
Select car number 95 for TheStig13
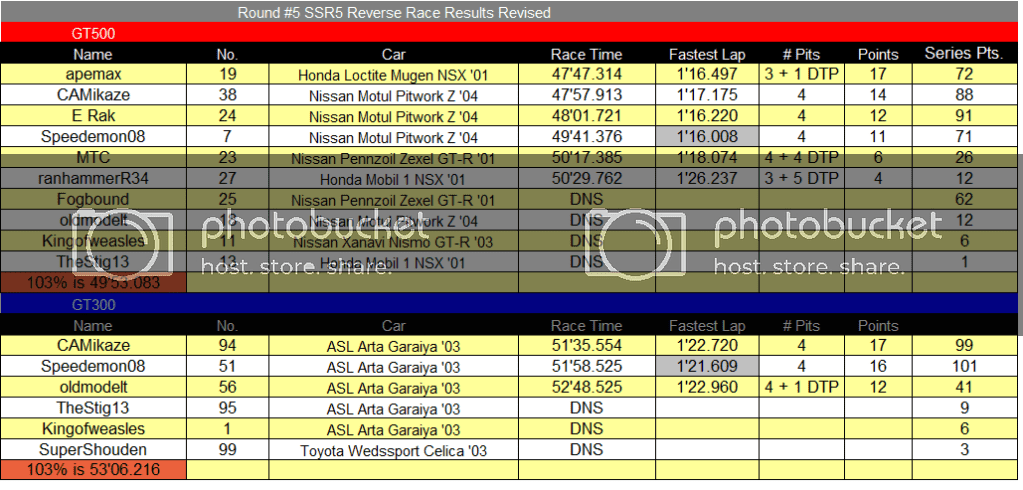[x=227, y=408]
